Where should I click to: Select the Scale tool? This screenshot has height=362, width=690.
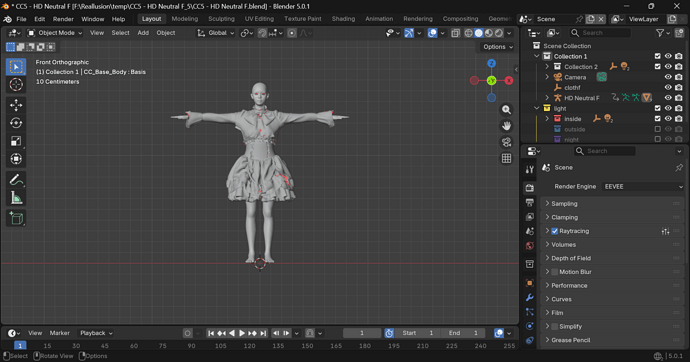pos(16,141)
